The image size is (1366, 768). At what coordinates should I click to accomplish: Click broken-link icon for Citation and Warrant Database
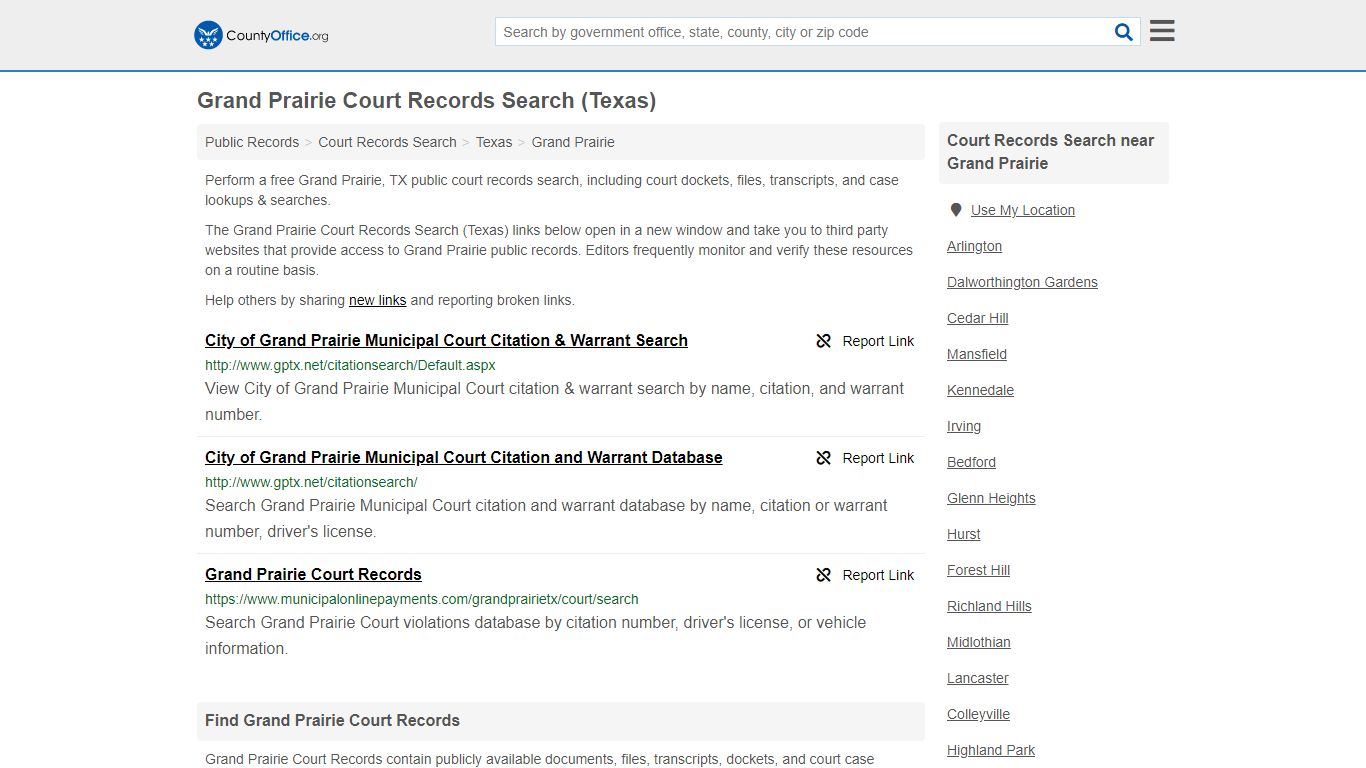pos(824,458)
